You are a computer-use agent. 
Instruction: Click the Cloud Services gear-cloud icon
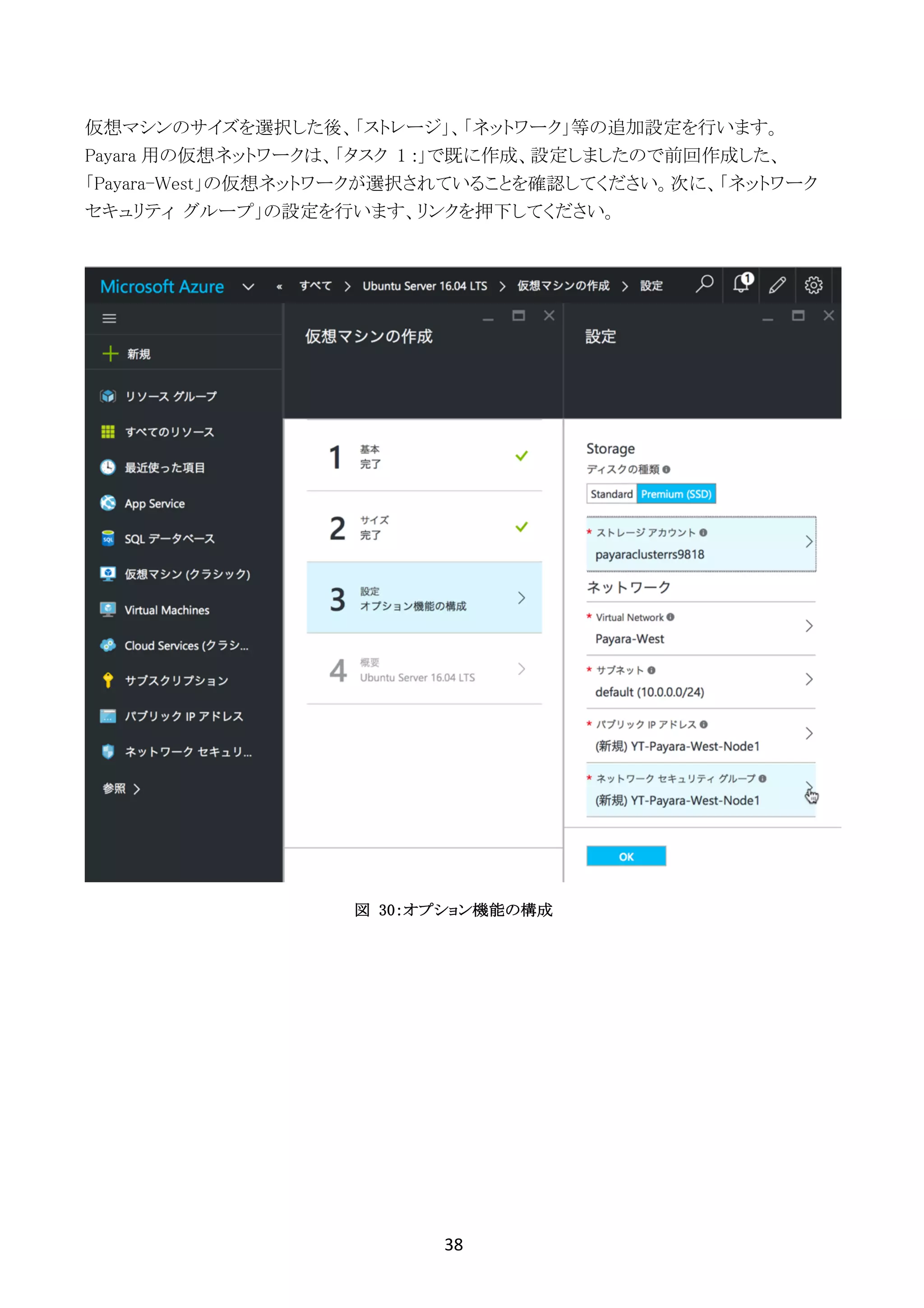[107, 645]
